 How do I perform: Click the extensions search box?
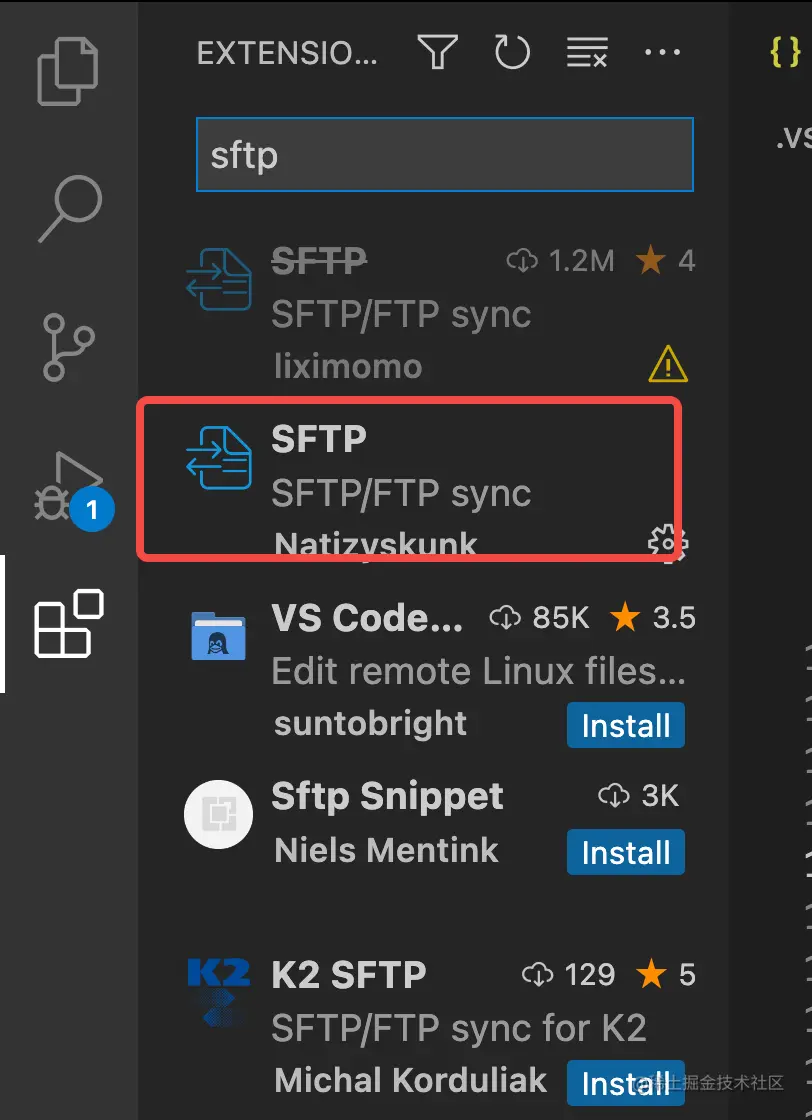445,155
